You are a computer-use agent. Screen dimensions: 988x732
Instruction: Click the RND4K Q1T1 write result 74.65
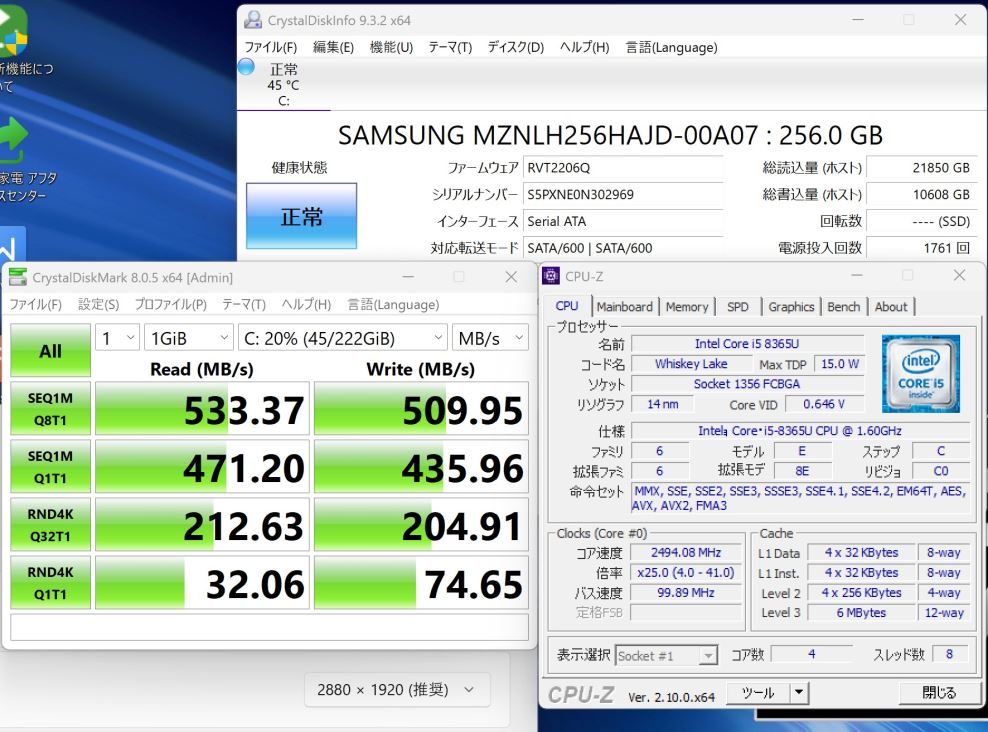click(x=421, y=583)
